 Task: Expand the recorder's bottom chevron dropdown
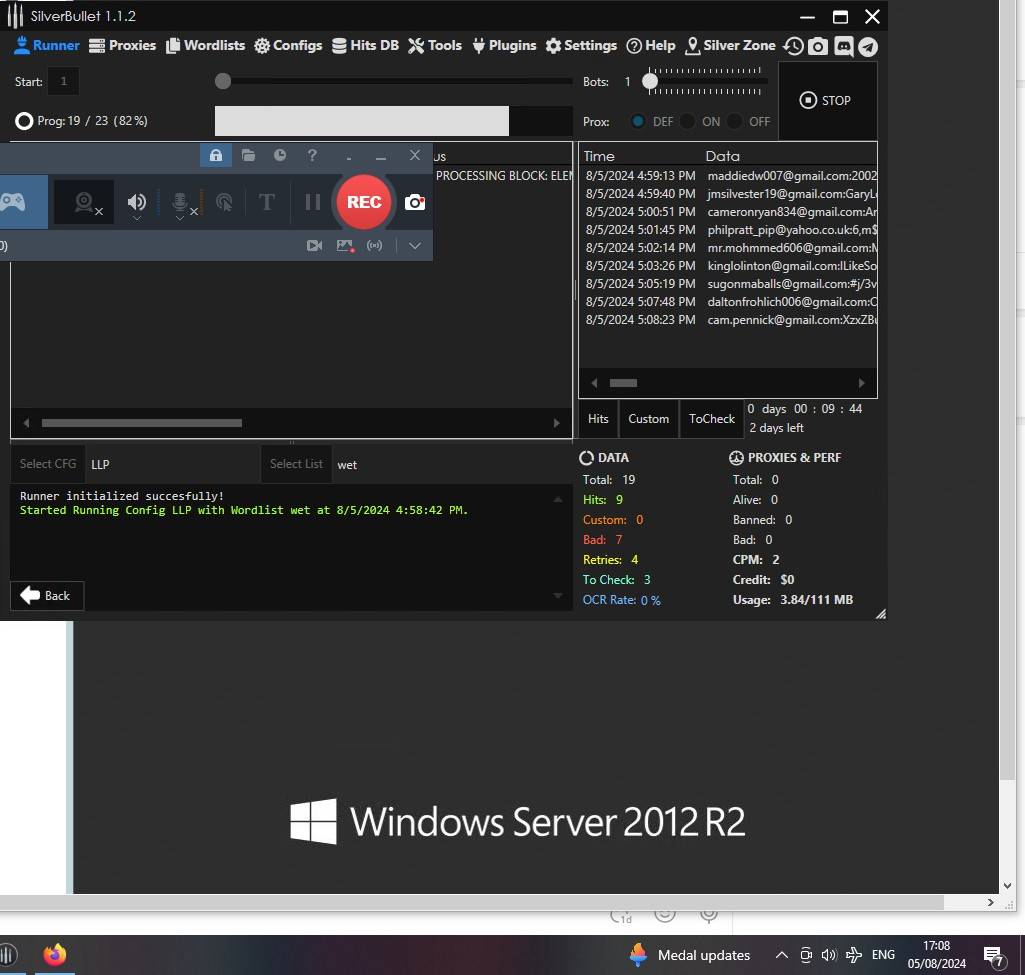pyautogui.click(x=415, y=246)
